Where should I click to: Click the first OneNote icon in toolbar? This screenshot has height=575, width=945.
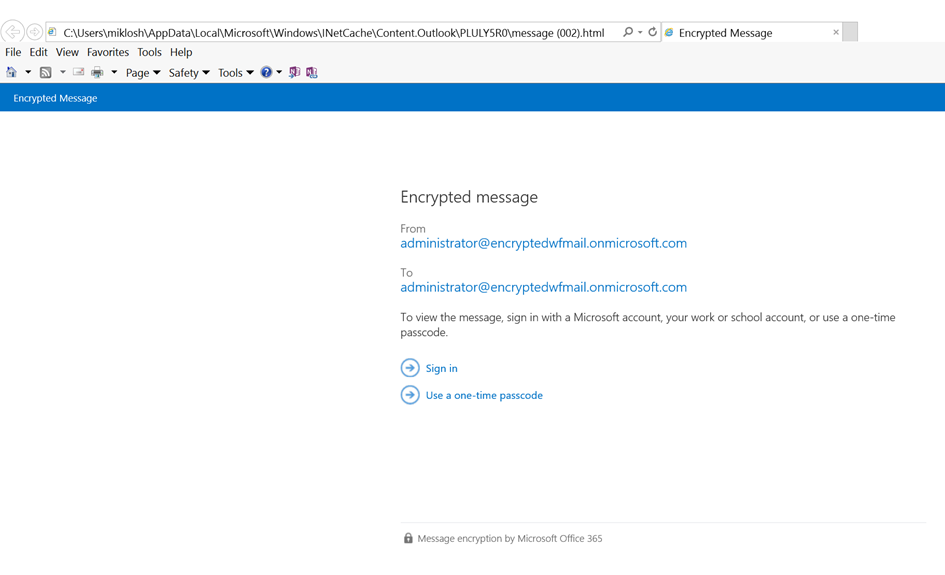[294, 72]
